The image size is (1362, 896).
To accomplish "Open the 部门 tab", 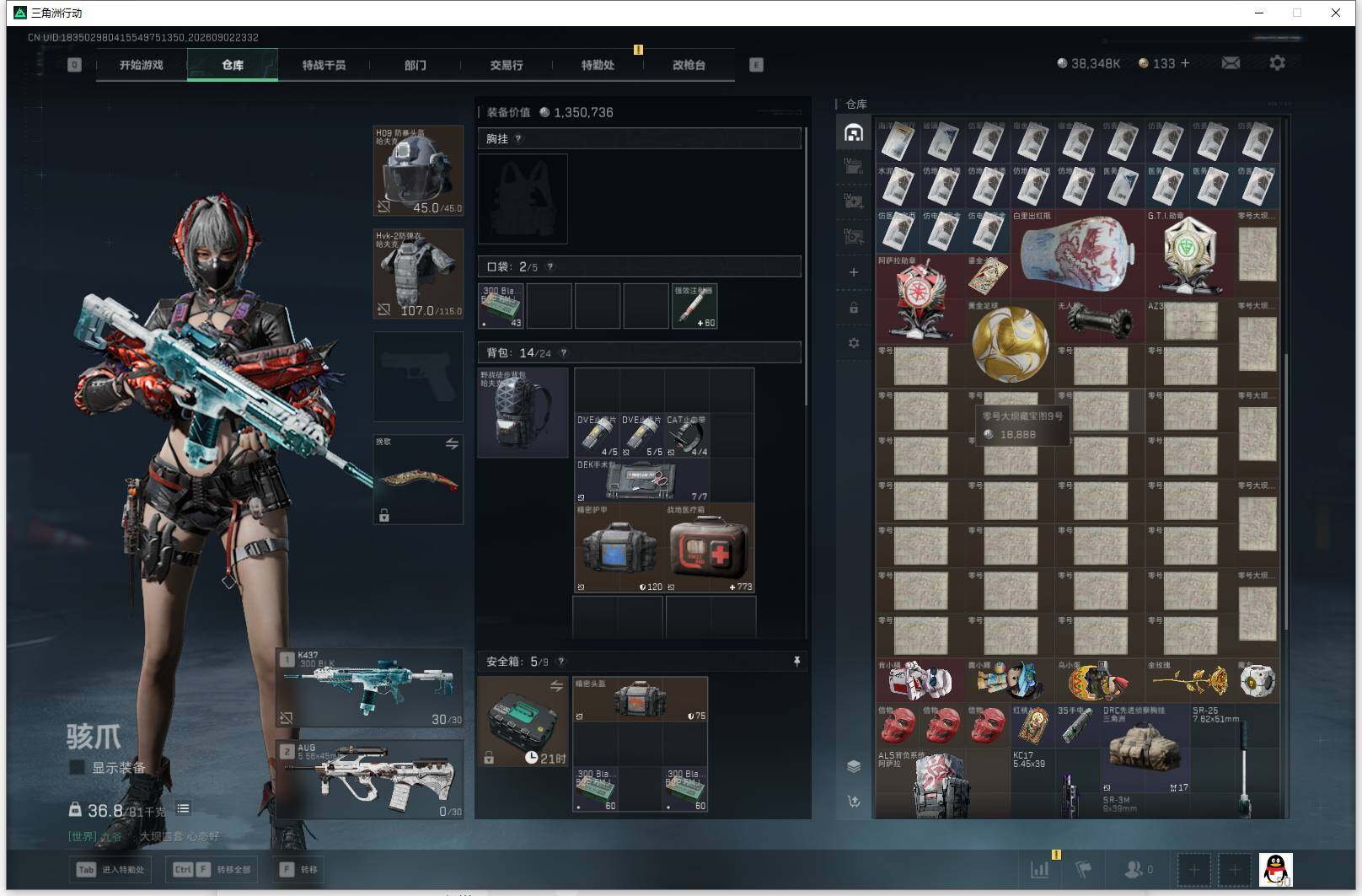I will point(415,65).
